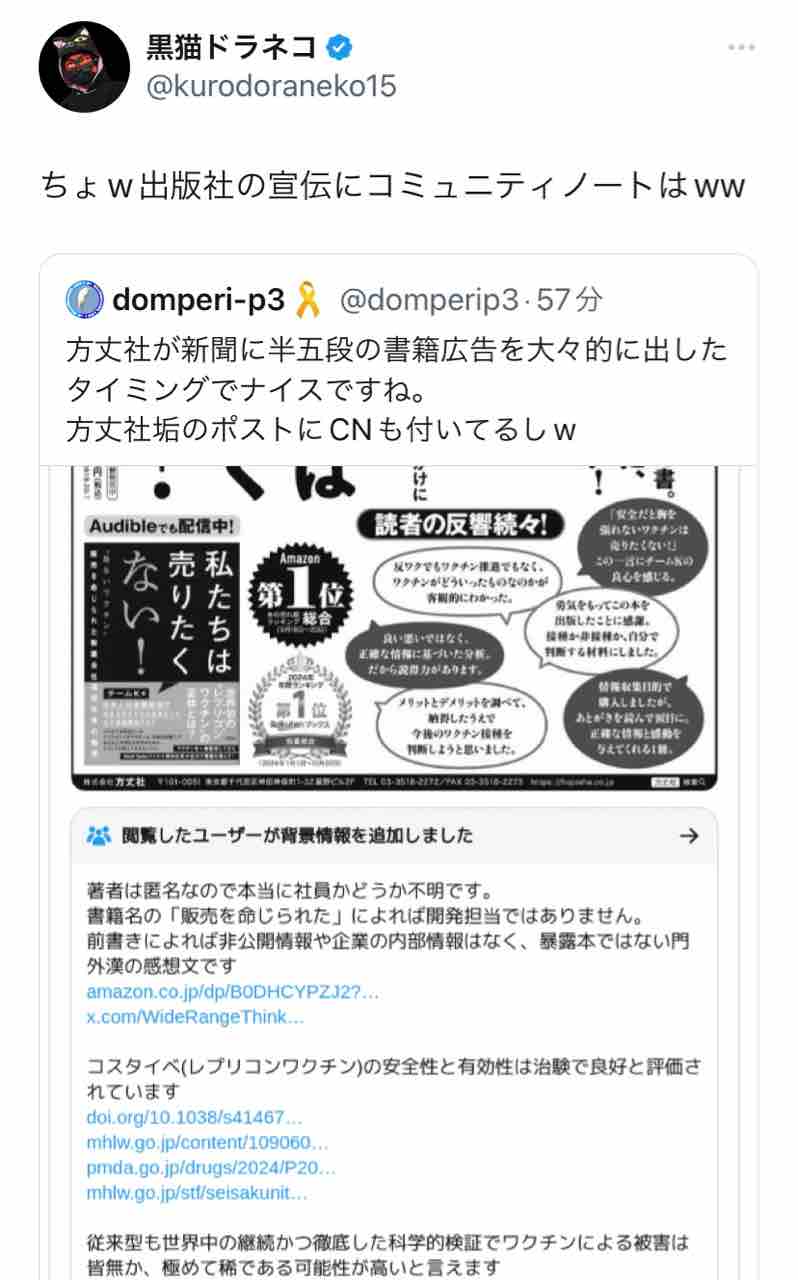The width and height of the screenshot is (798, 1280).
Task: Open community note via arrow icon
Action: (x=688, y=836)
